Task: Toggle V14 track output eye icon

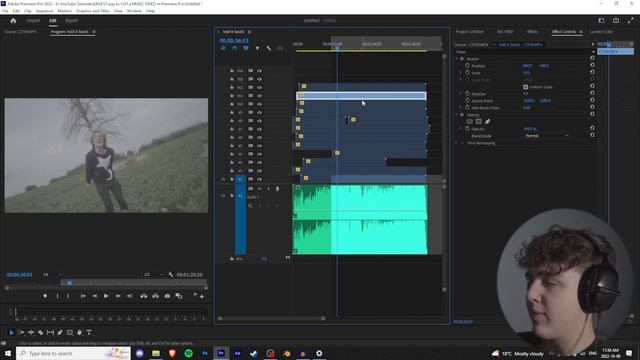Action: point(259,71)
